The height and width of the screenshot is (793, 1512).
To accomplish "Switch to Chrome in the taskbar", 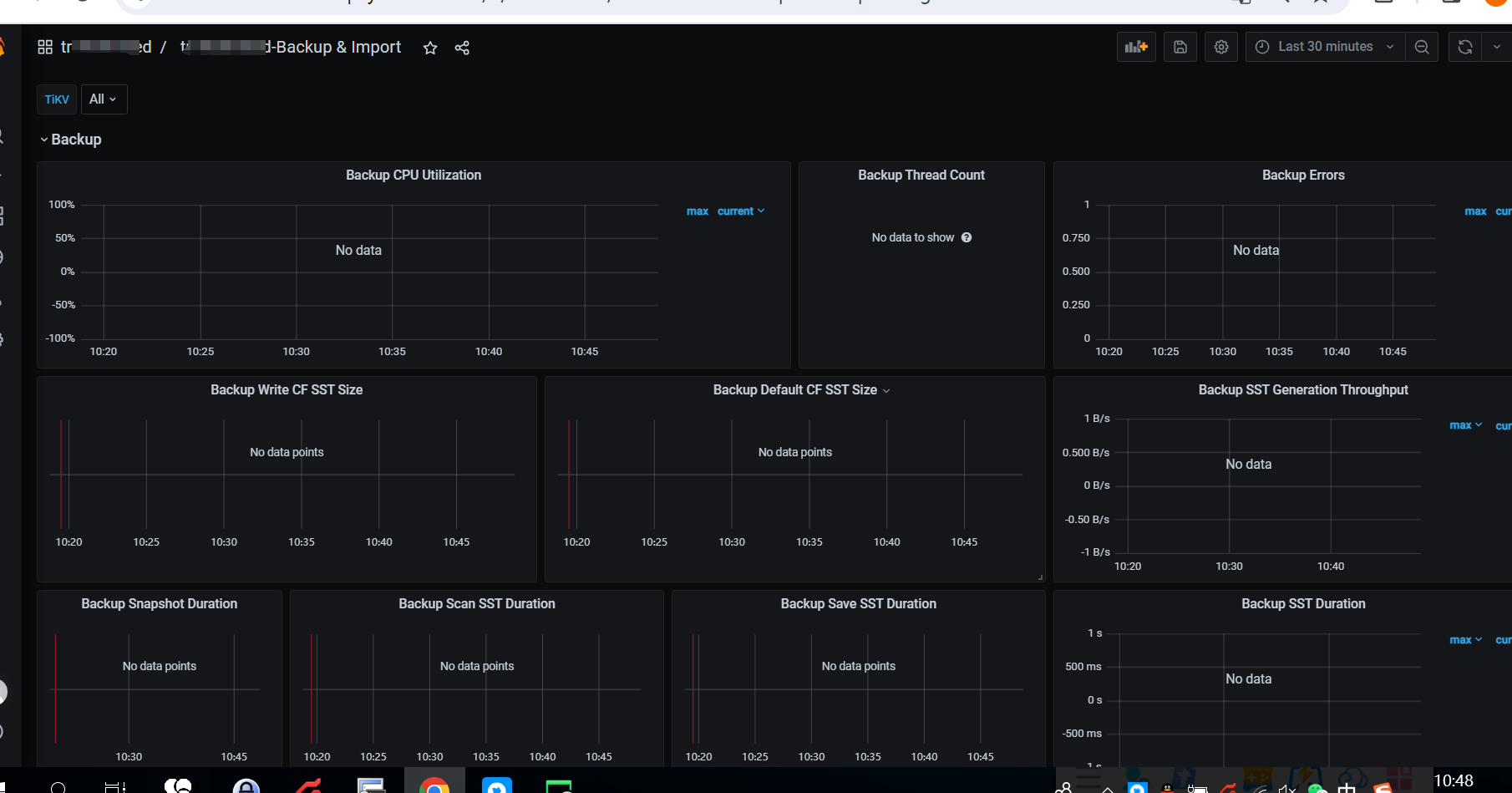I will point(434,785).
